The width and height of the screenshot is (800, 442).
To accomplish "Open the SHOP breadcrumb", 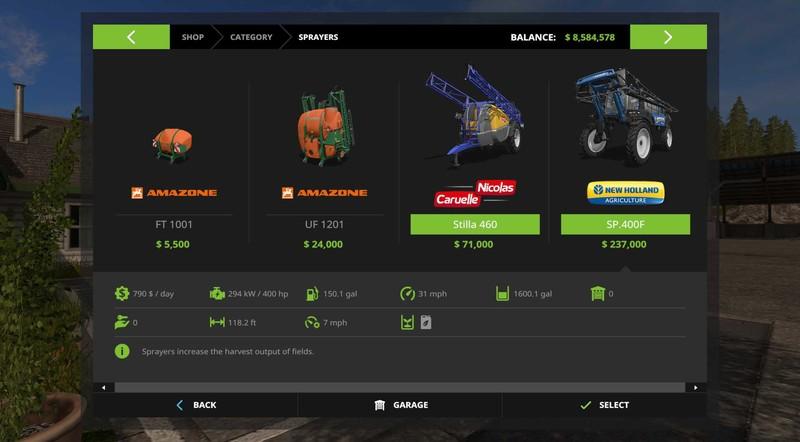I will tap(192, 37).
